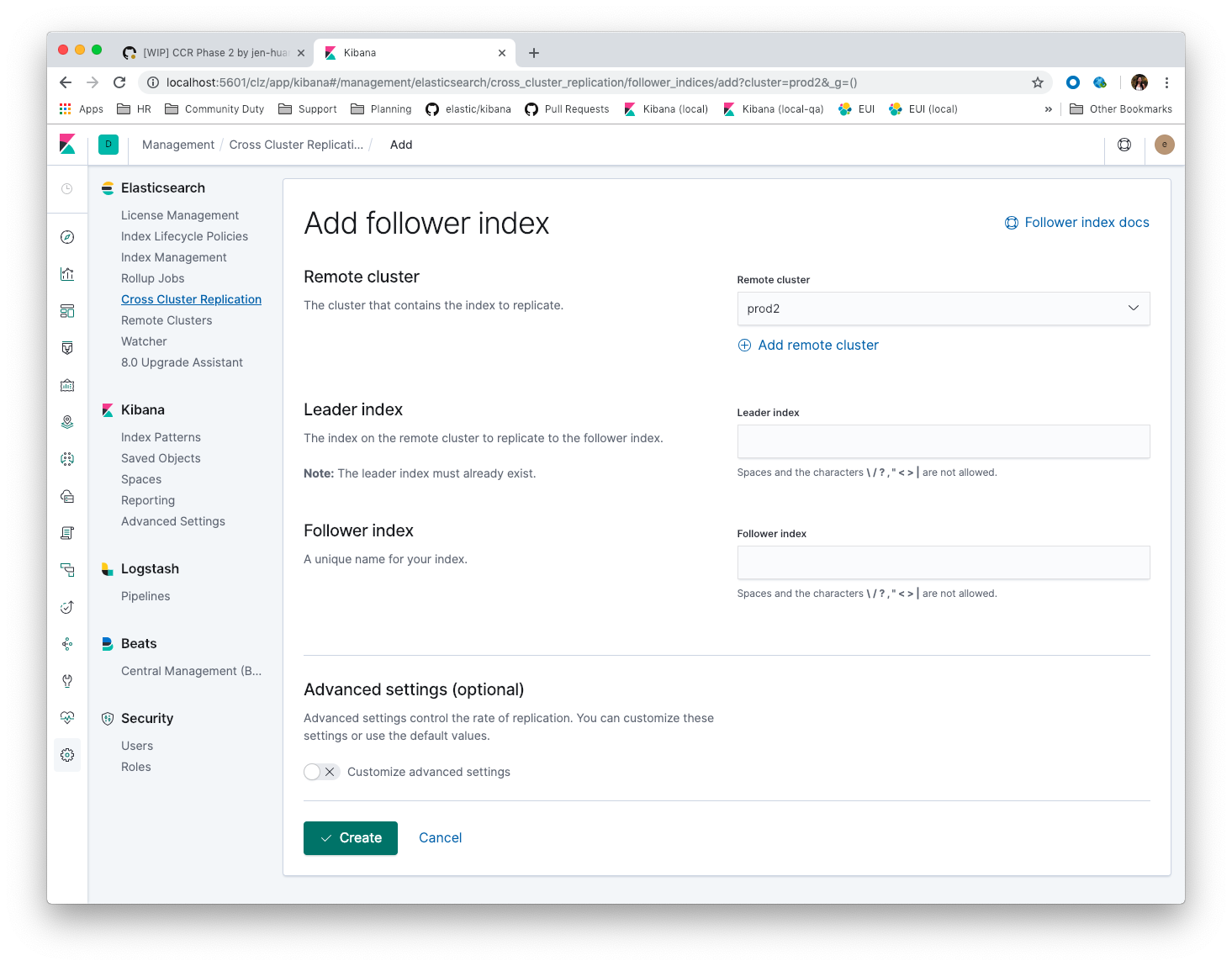Click the Kibana logo in the header
1232x966 pixels.
click(67, 145)
